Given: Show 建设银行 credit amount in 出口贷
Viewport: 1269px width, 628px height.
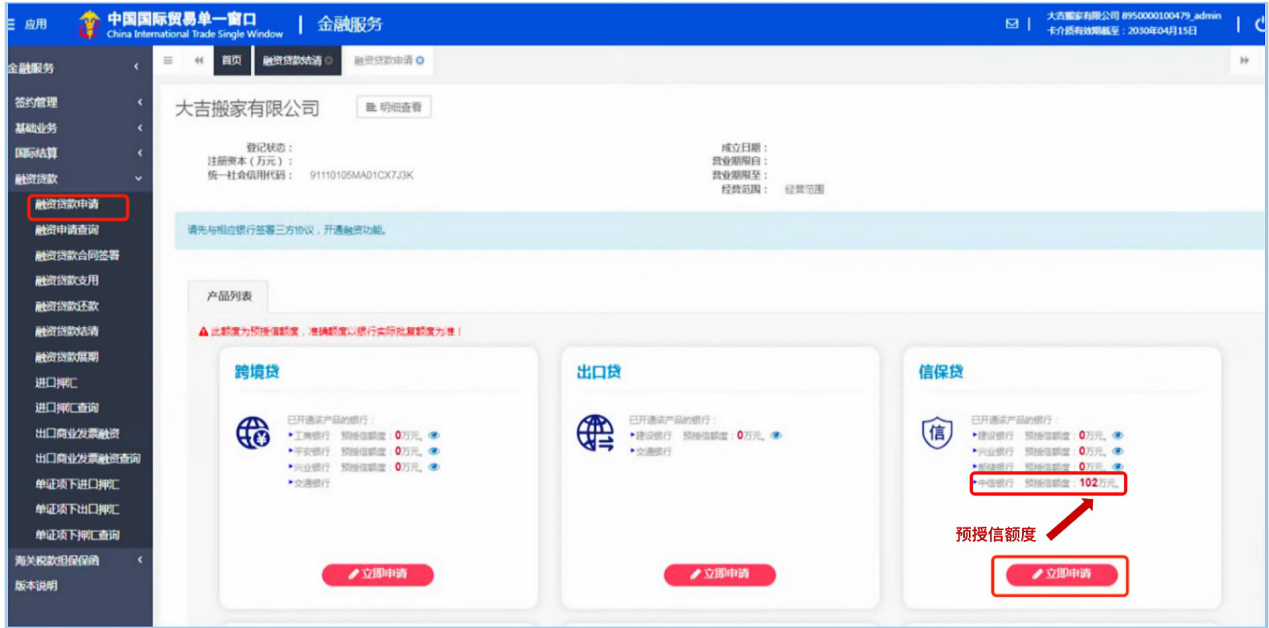Looking at the screenshot, I should (x=776, y=436).
